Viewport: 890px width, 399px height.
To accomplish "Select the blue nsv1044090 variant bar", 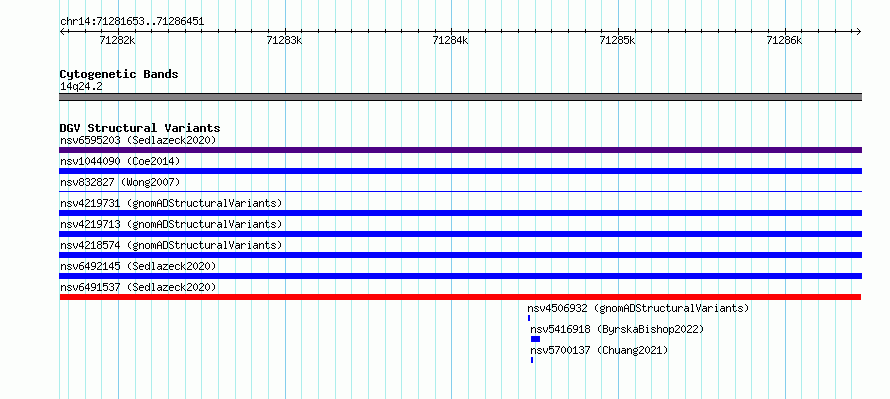I will [460, 171].
